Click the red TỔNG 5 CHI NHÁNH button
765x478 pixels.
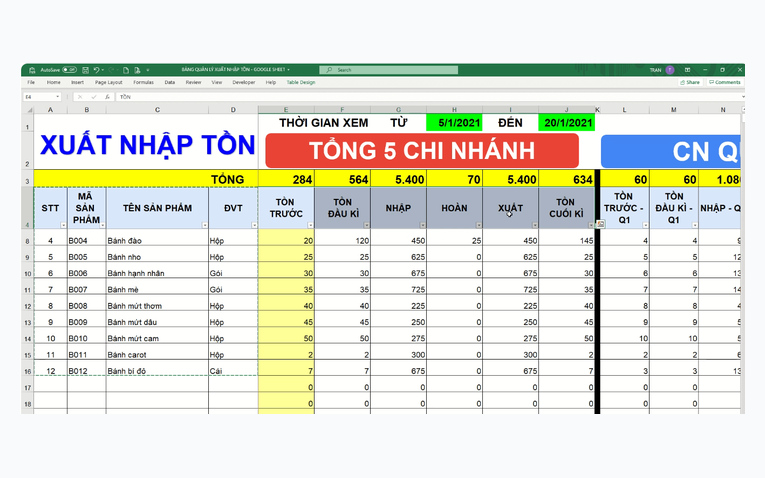click(x=422, y=151)
